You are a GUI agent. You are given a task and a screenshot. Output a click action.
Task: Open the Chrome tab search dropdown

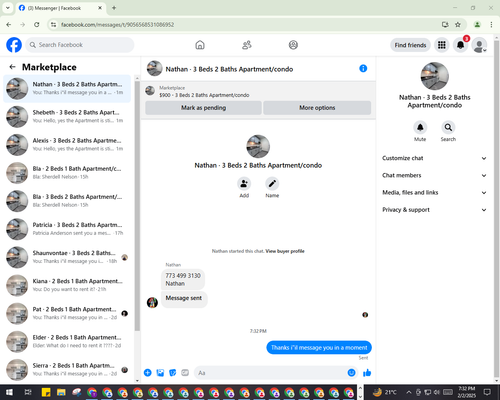(x=8, y=8)
